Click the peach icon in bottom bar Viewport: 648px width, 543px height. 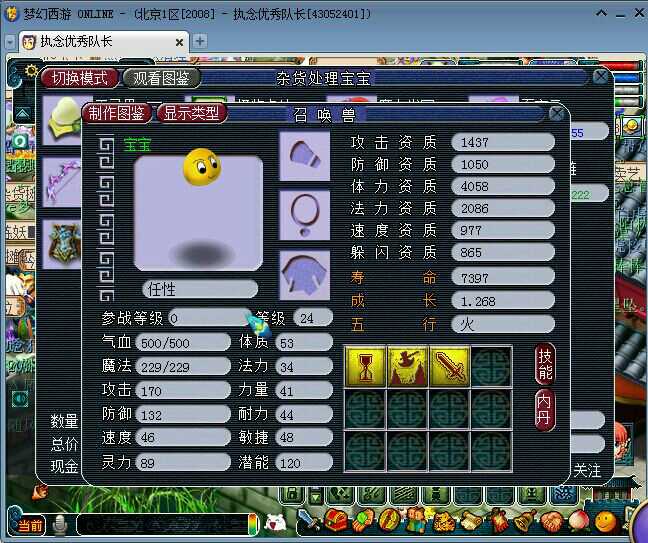point(579,521)
